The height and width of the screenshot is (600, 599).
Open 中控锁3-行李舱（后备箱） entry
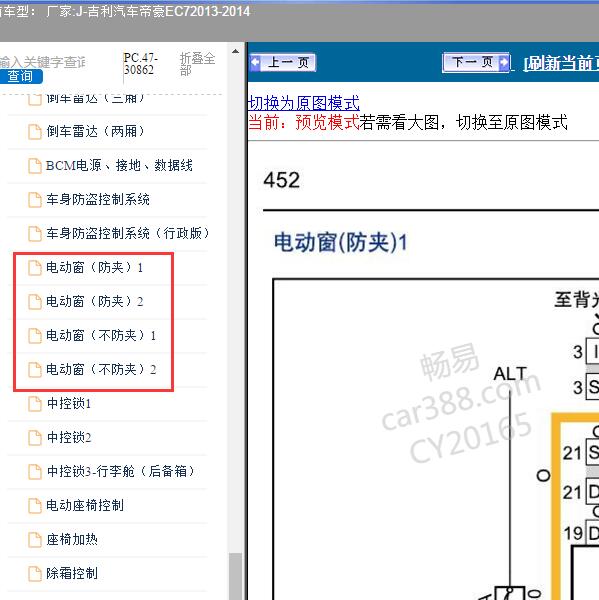tap(121, 471)
